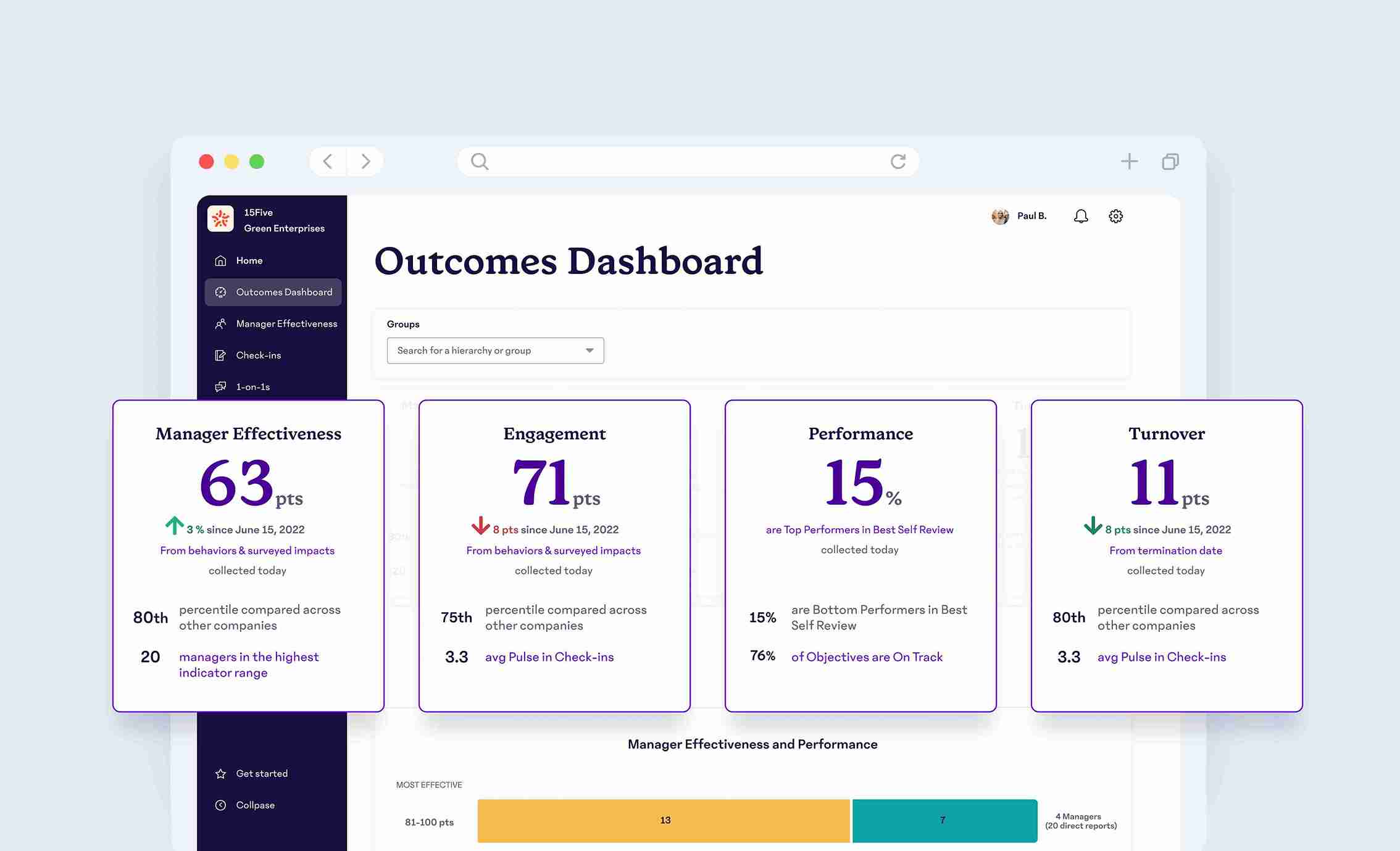Click 'of Objectives are On Track' link
Screen dimensions: 1400x851
(867, 657)
